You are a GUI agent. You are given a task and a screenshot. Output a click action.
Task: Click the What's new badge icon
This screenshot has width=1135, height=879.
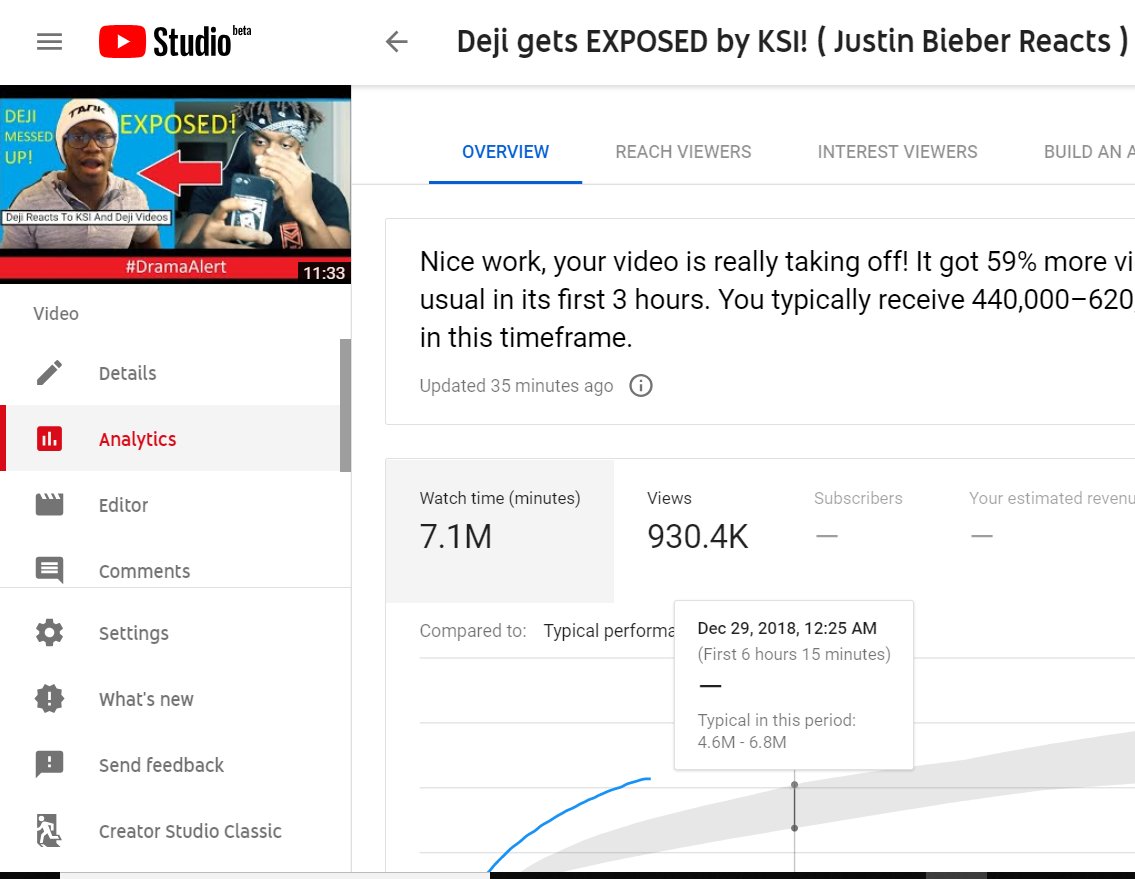coord(49,699)
